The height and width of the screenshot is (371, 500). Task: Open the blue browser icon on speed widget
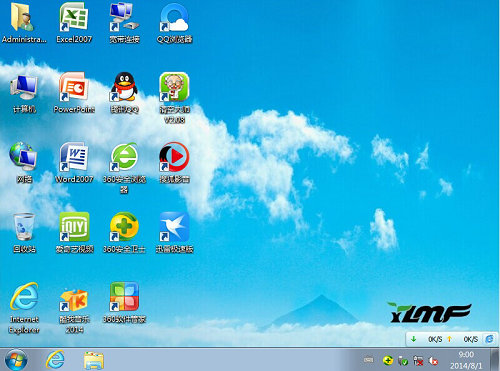(x=489, y=339)
